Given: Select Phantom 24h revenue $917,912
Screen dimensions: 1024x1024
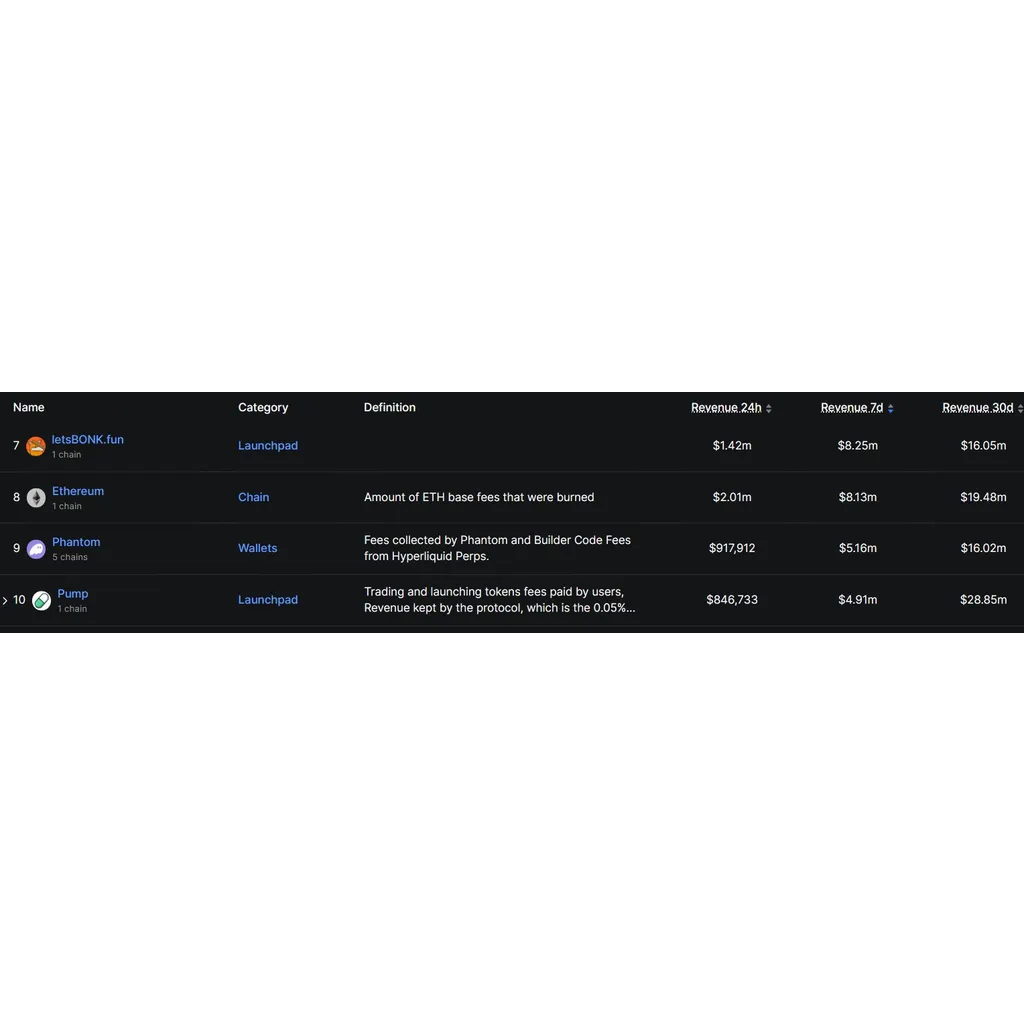Looking at the screenshot, I should pos(732,548).
